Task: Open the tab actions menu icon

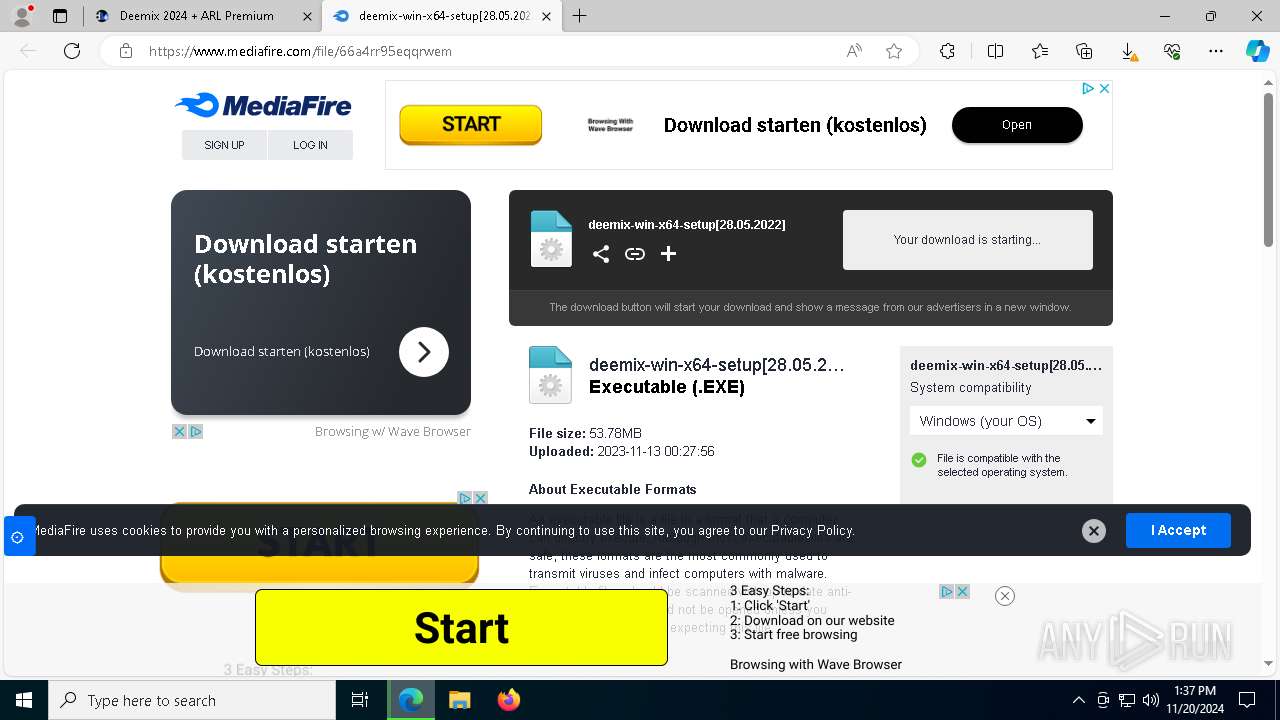Action: pos(60,16)
